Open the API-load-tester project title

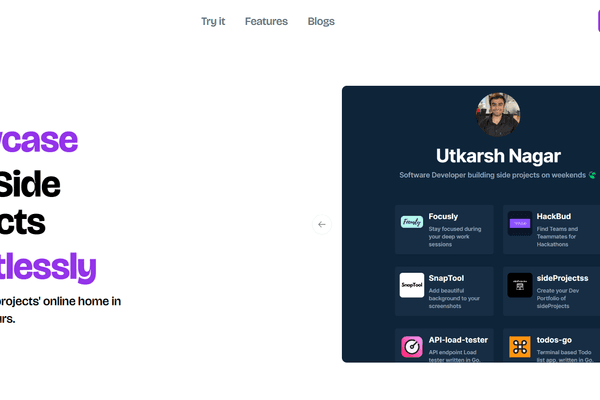[458, 340]
